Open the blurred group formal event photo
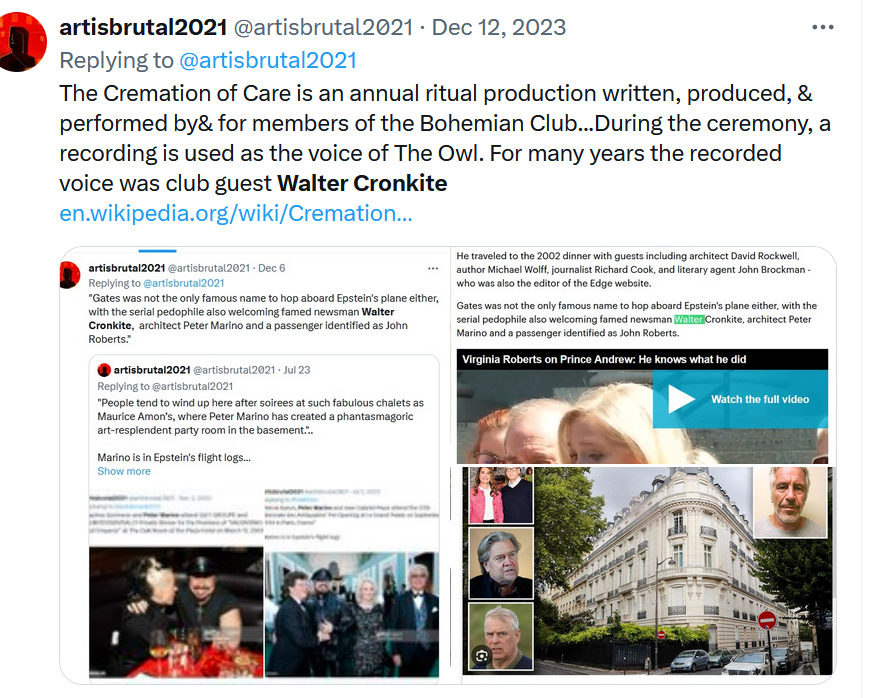Viewport: 871px width, 698px height. coord(352,614)
